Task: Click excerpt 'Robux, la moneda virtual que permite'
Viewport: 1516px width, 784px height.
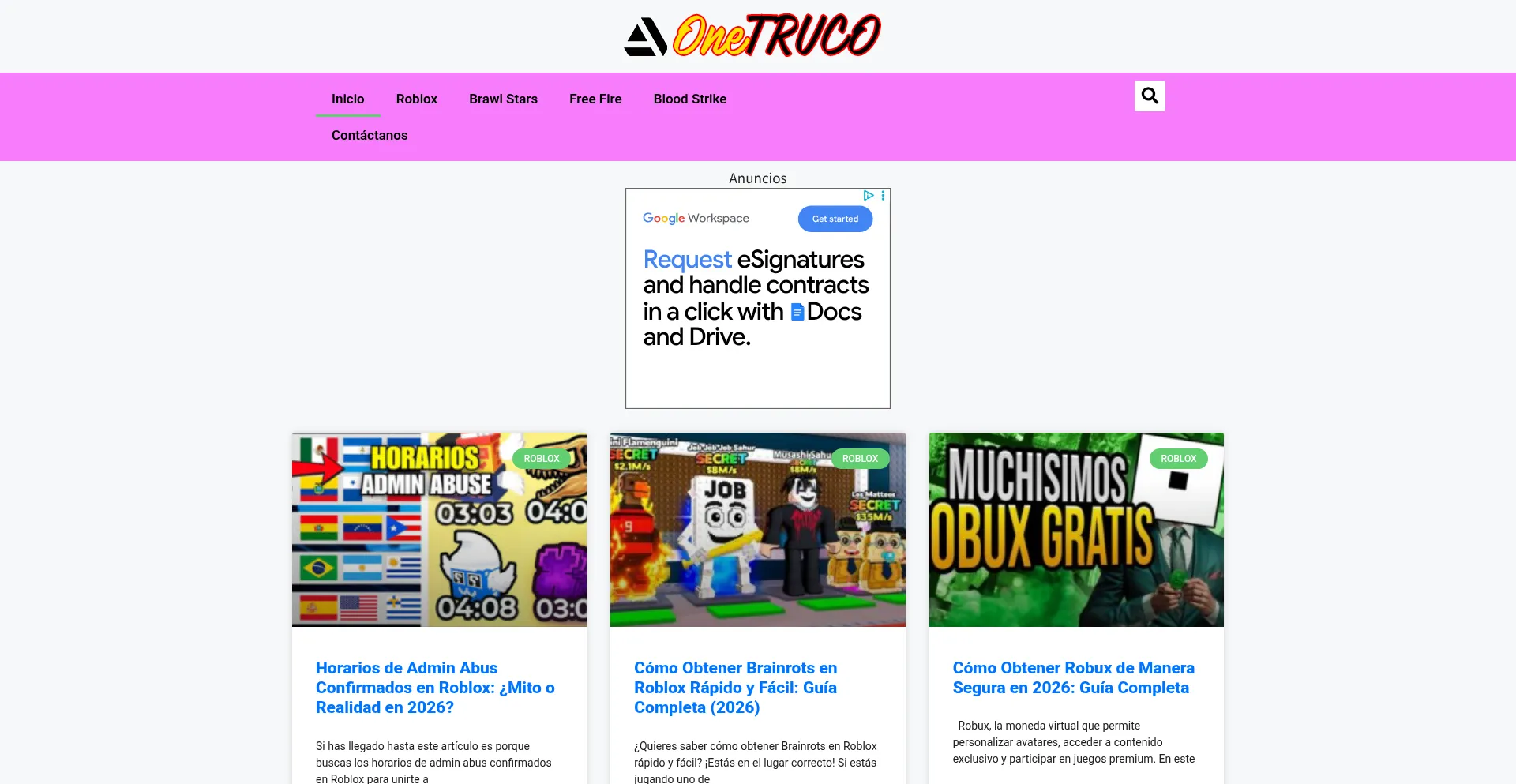Action: point(1073,742)
